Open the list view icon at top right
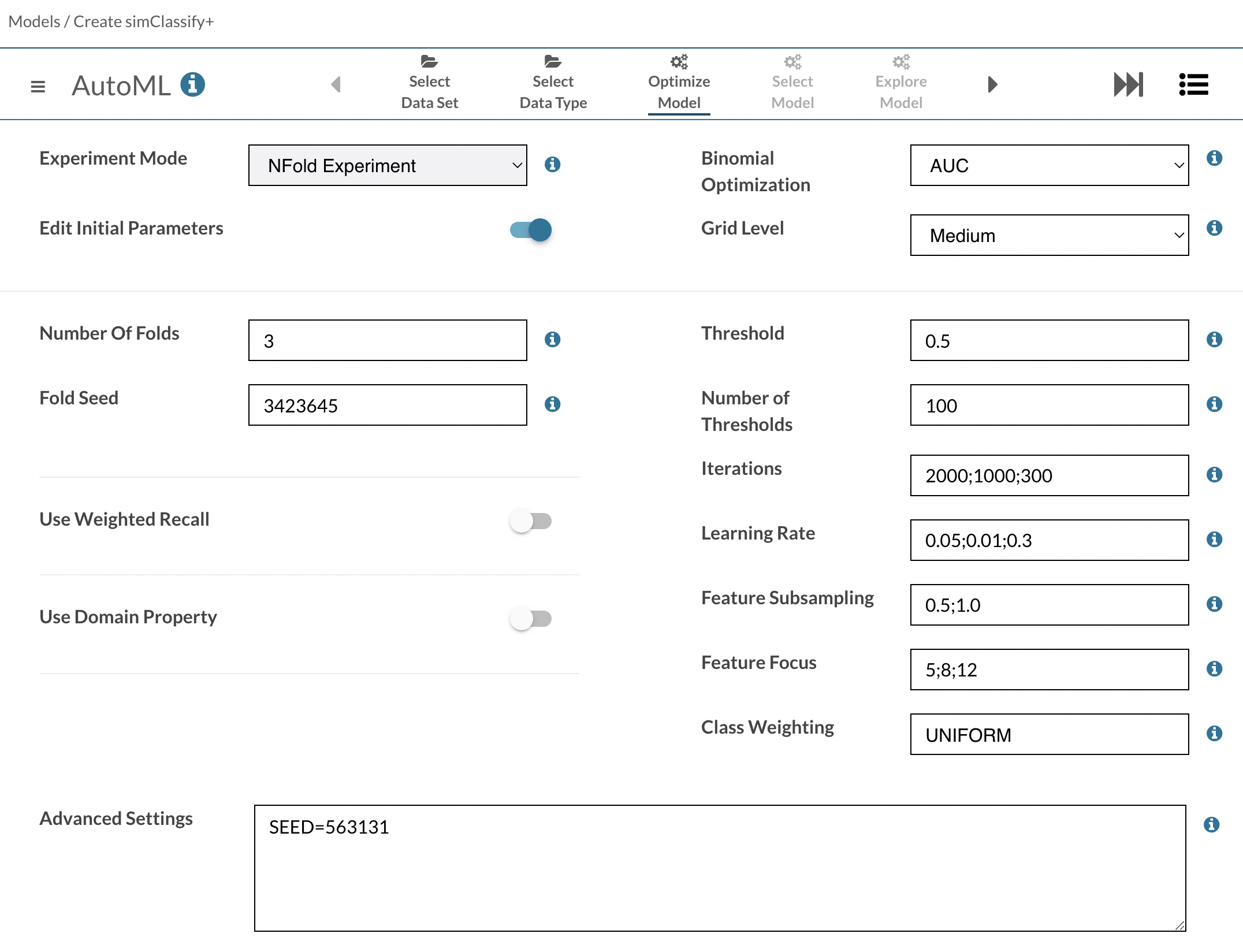This screenshot has width=1243, height=952. click(1193, 85)
